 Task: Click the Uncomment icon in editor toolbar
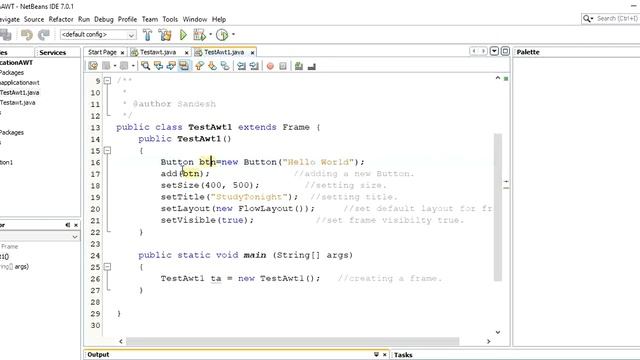(x=311, y=66)
